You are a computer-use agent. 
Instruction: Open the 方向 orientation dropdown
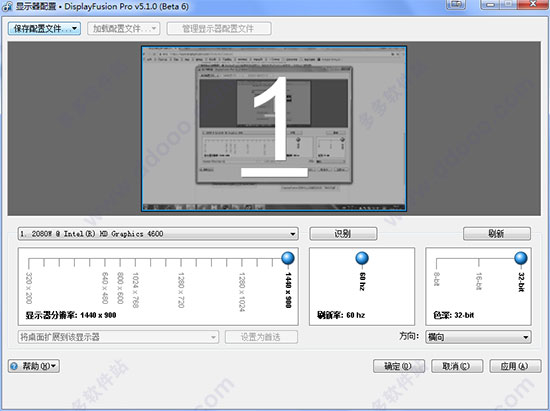478,337
